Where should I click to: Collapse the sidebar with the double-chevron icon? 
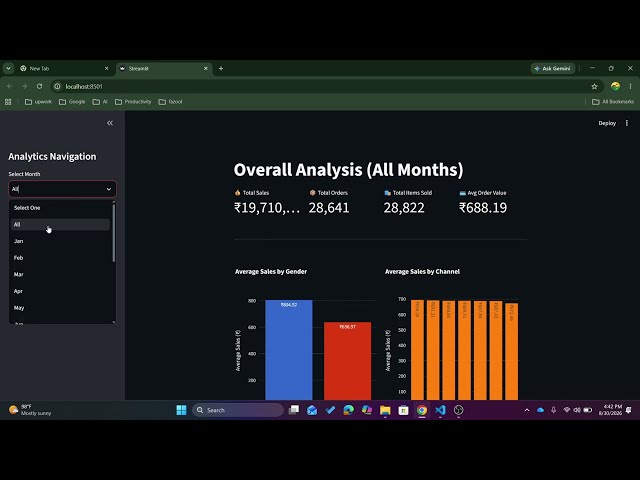click(x=110, y=123)
